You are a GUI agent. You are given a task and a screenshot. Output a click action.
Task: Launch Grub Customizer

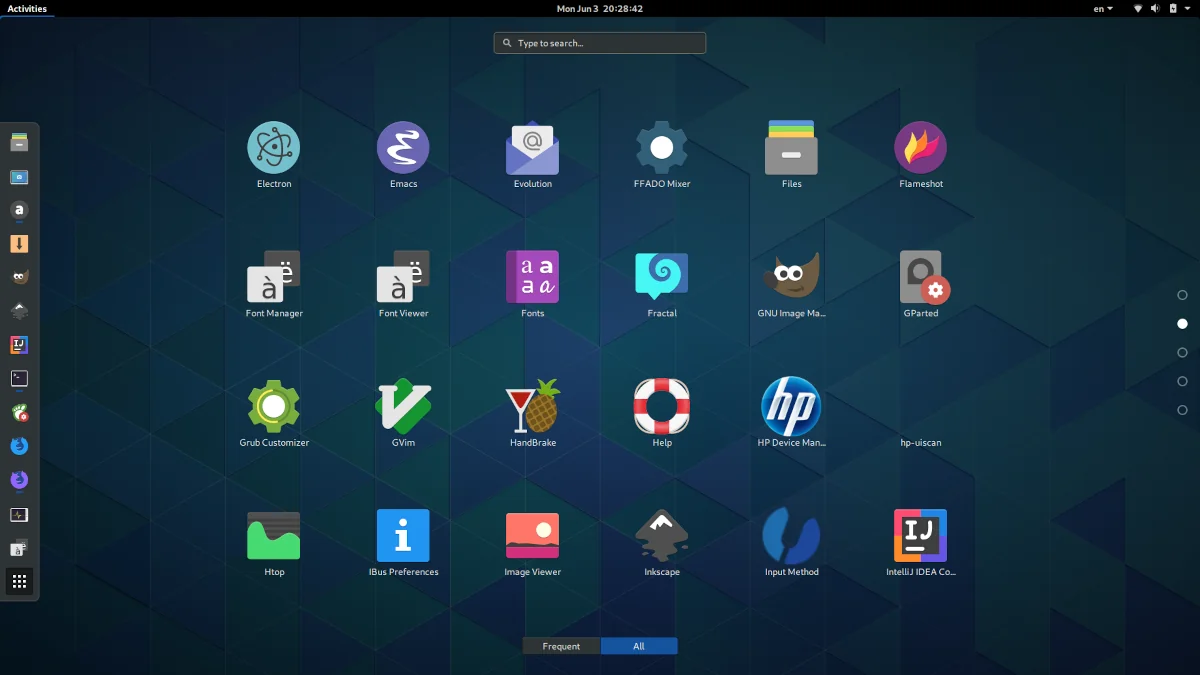tap(274, 406)
